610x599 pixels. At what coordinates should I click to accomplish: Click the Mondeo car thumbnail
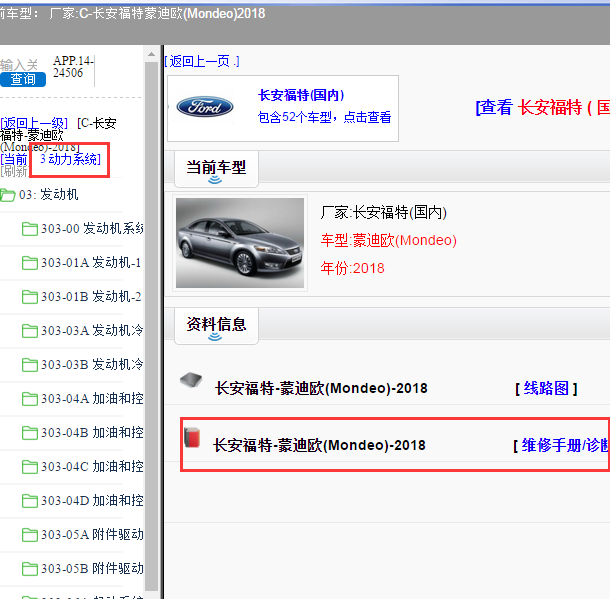click(x=240, y=243)
